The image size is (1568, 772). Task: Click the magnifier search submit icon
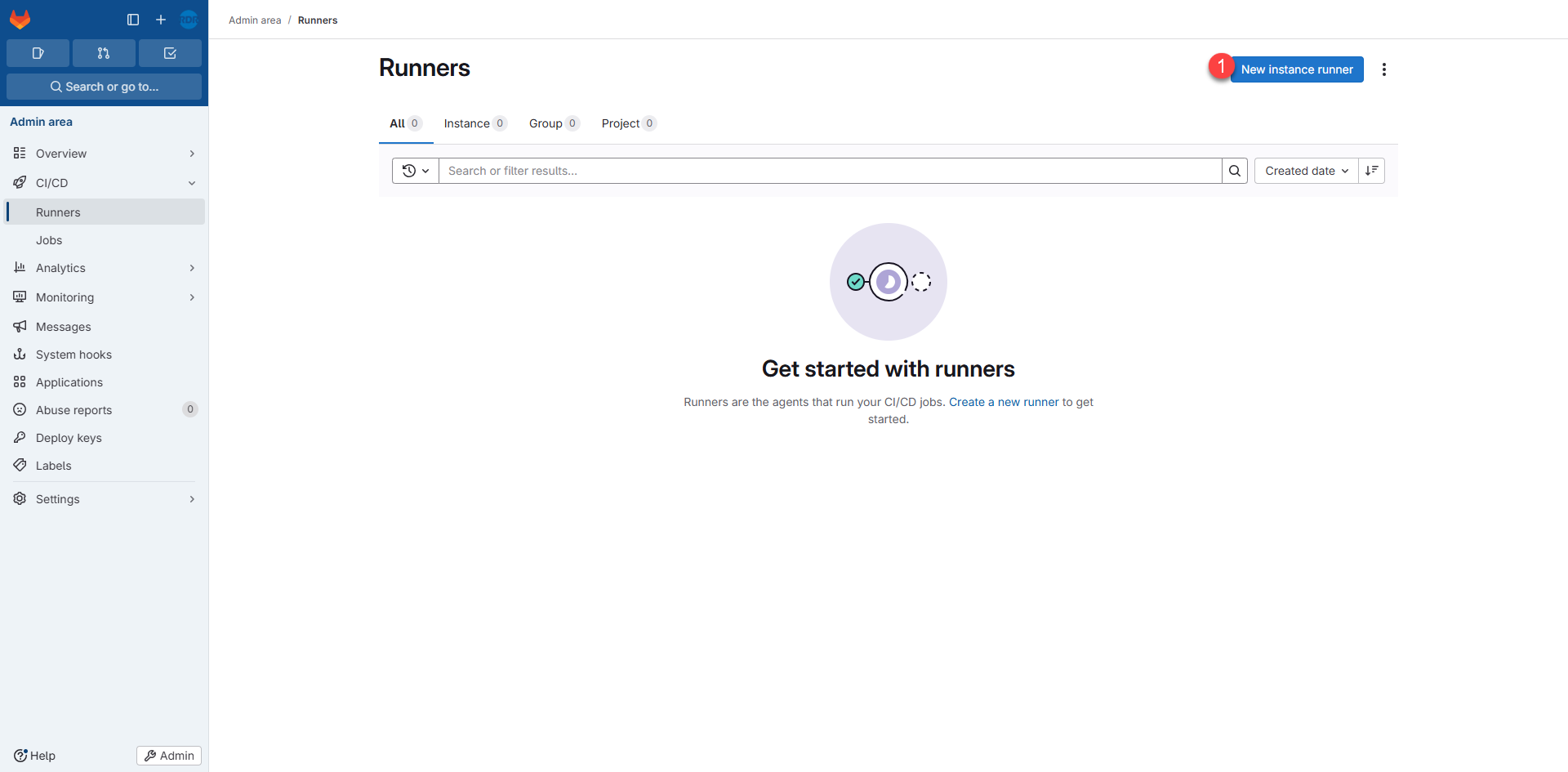[x=1234, y=171]
